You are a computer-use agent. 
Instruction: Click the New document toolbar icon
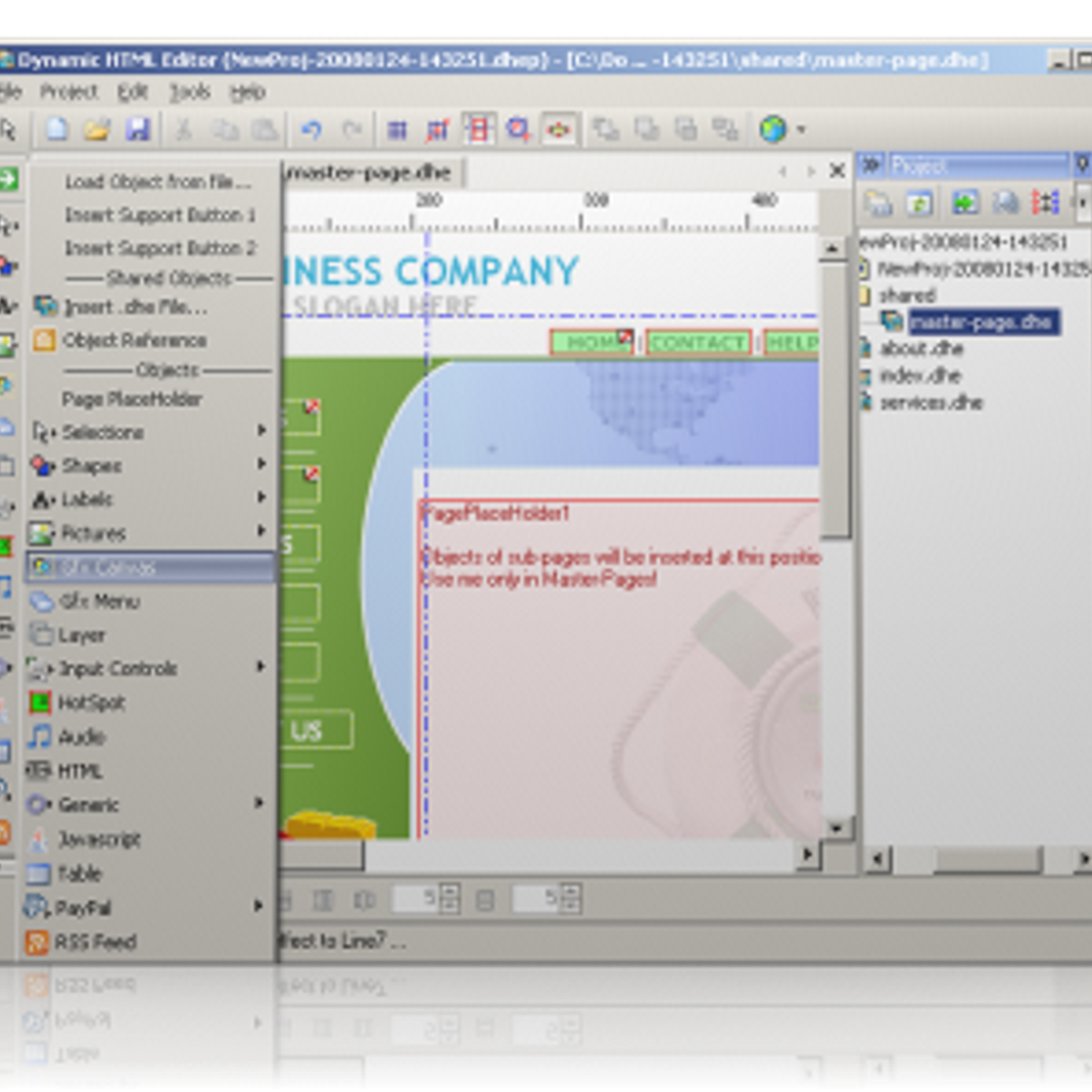coord(57,130)
